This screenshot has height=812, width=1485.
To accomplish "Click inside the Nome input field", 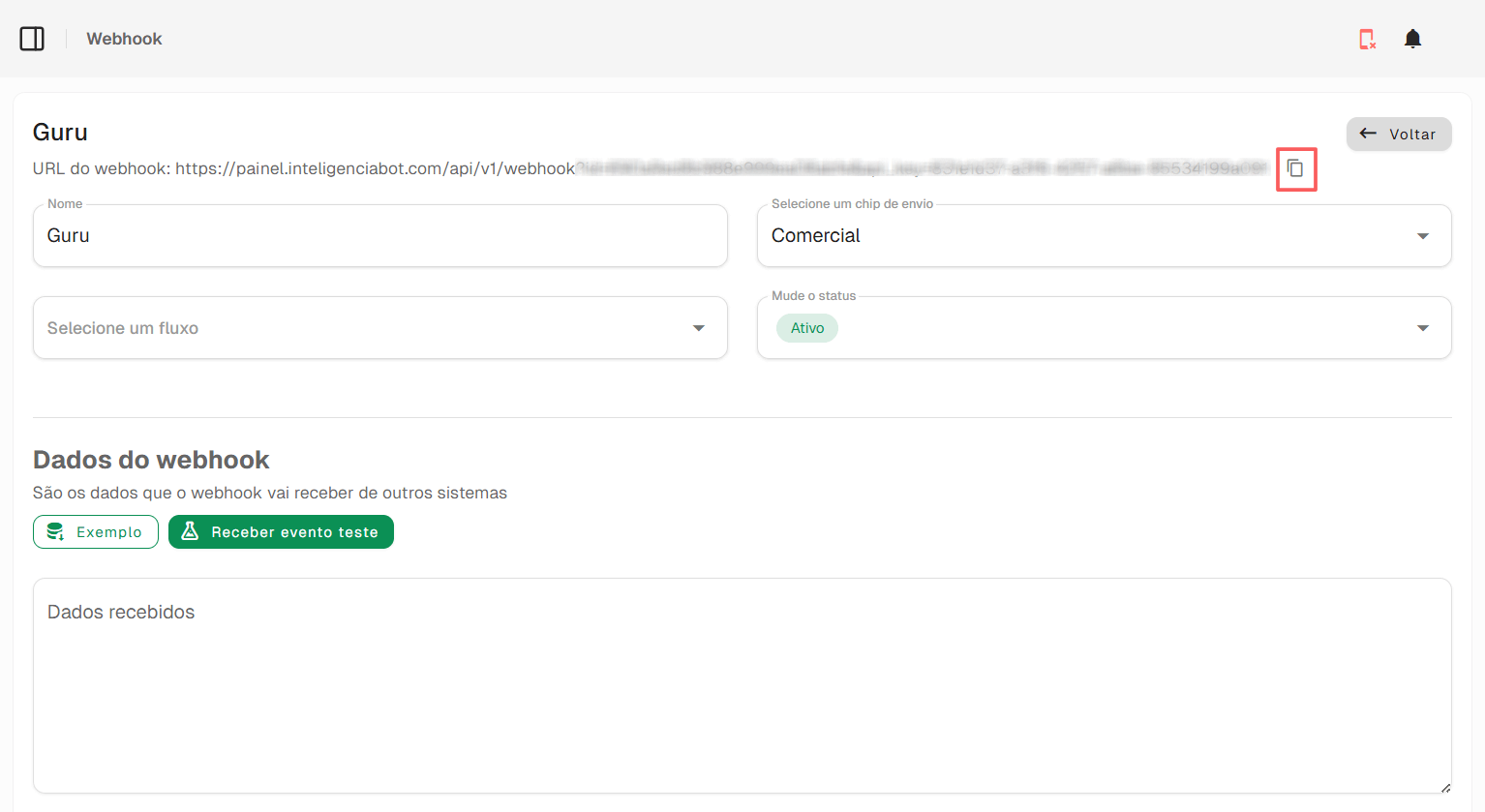I will point(379,235).
